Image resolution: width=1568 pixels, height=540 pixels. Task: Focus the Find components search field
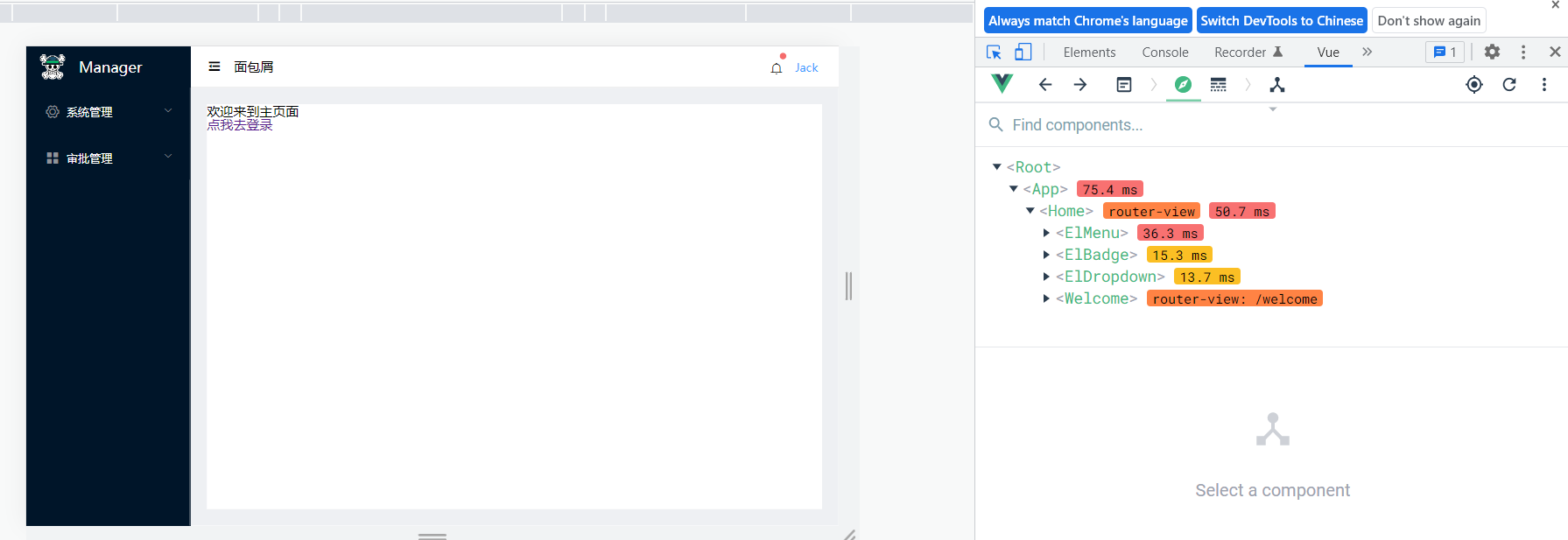point(1272,125)
